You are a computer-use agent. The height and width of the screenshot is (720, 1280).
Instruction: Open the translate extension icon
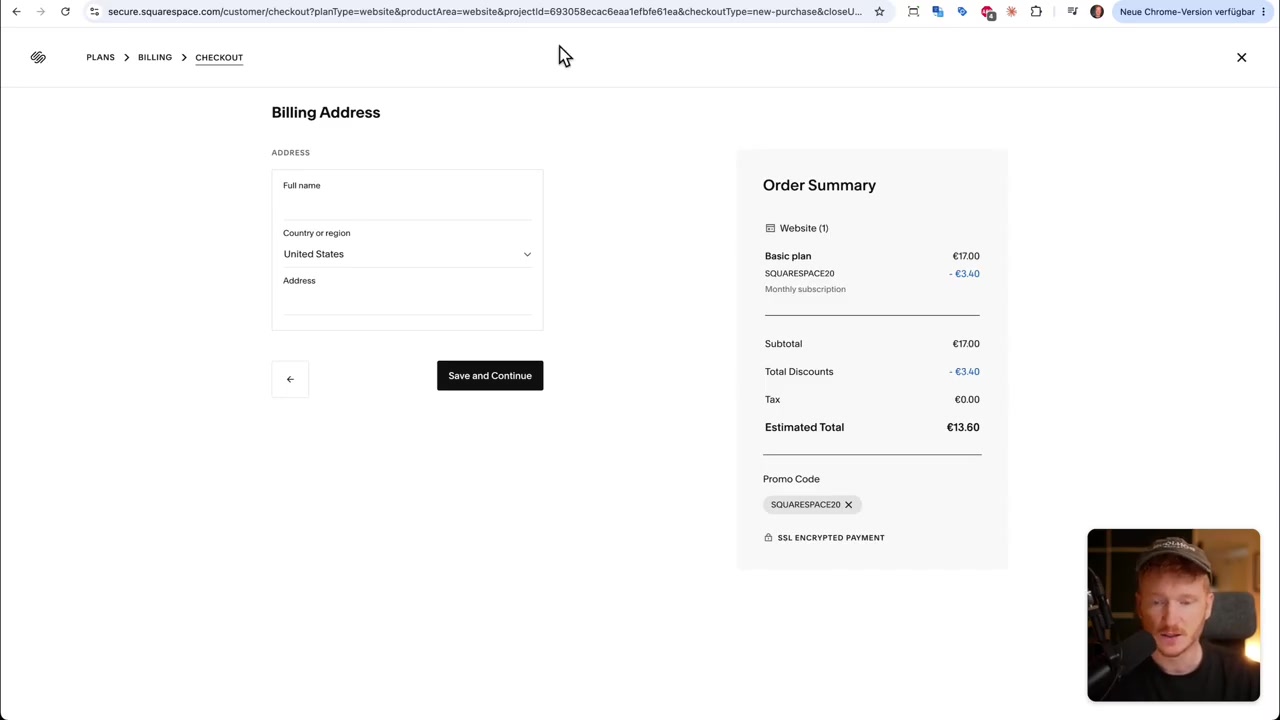[x=937, y=11]
